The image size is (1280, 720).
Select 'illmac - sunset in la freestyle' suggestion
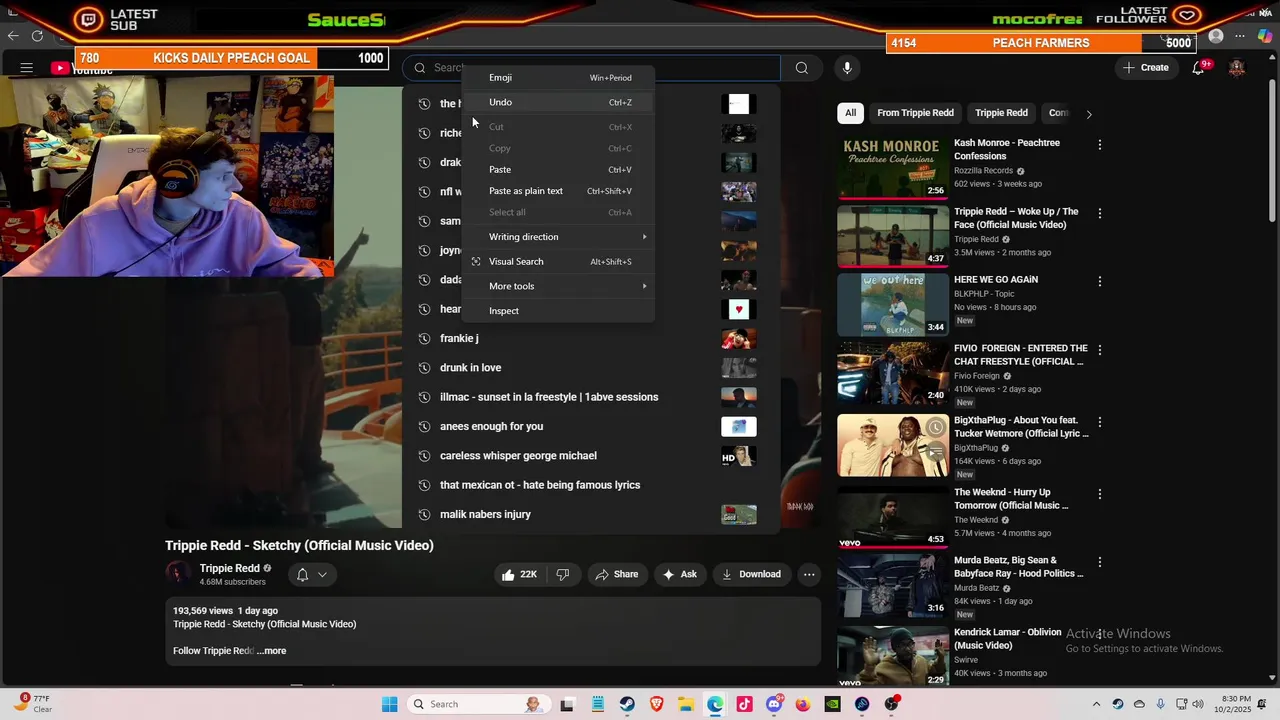click(591, 397)
